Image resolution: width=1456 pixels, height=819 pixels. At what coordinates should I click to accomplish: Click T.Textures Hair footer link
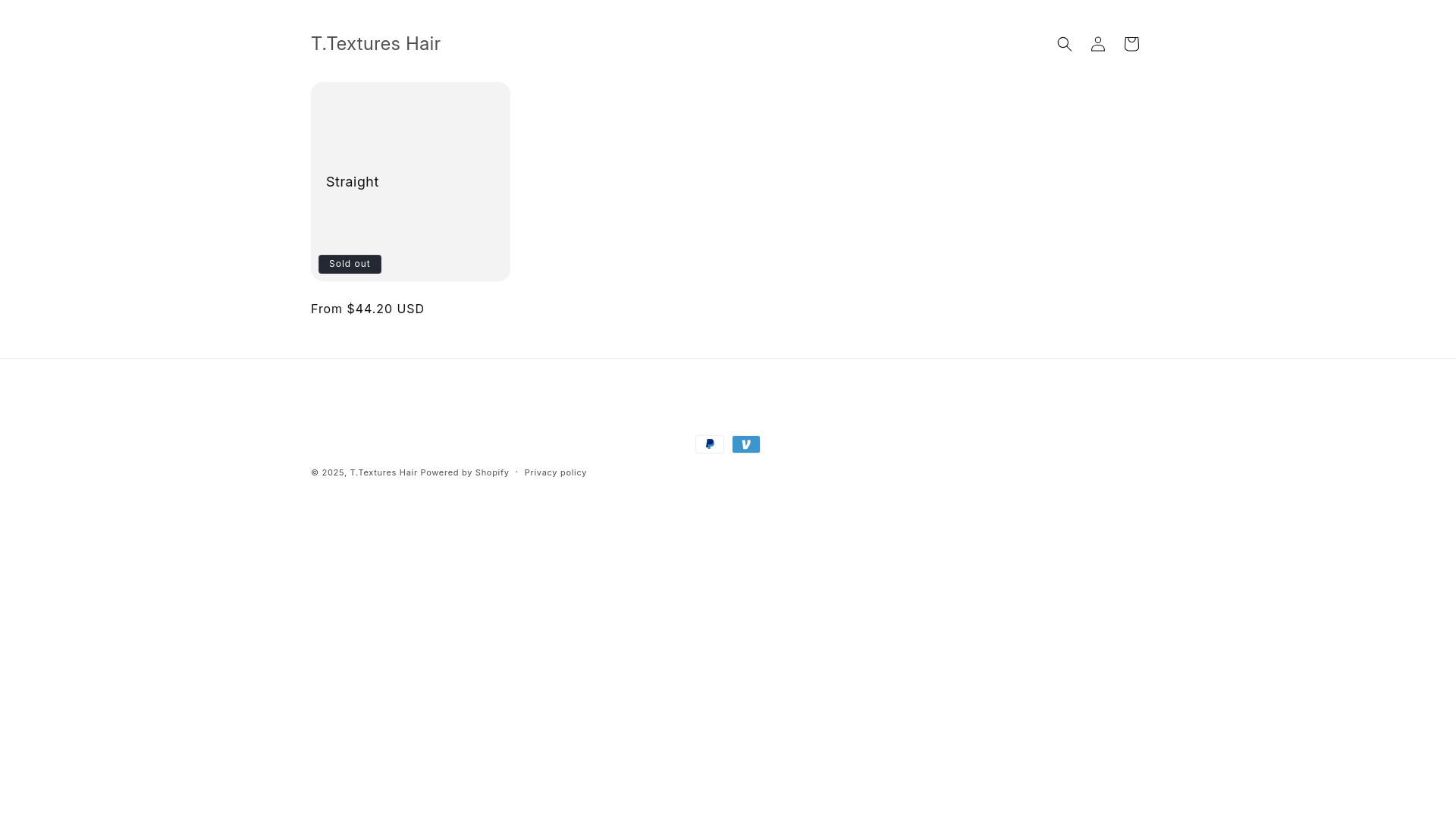click(384, 472)
